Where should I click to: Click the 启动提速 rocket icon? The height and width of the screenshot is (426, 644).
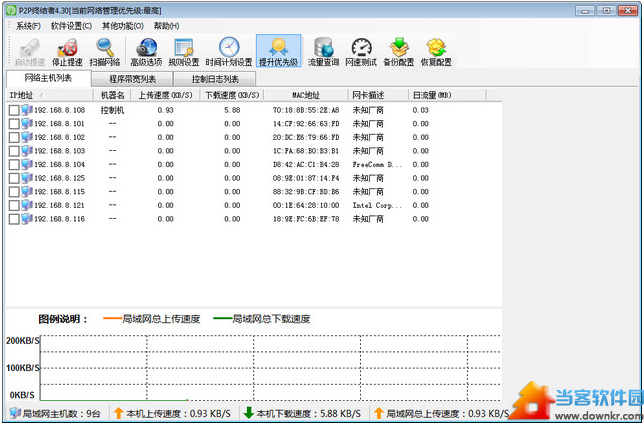[x=29, y=47]
